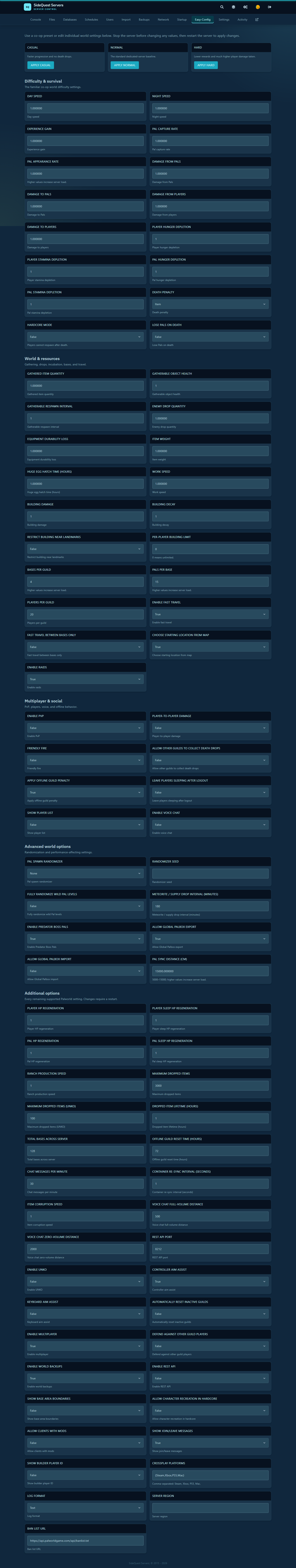The image size is (296, 1568).
Task: Open the Databases tab
Action: (x=70, y=20)
